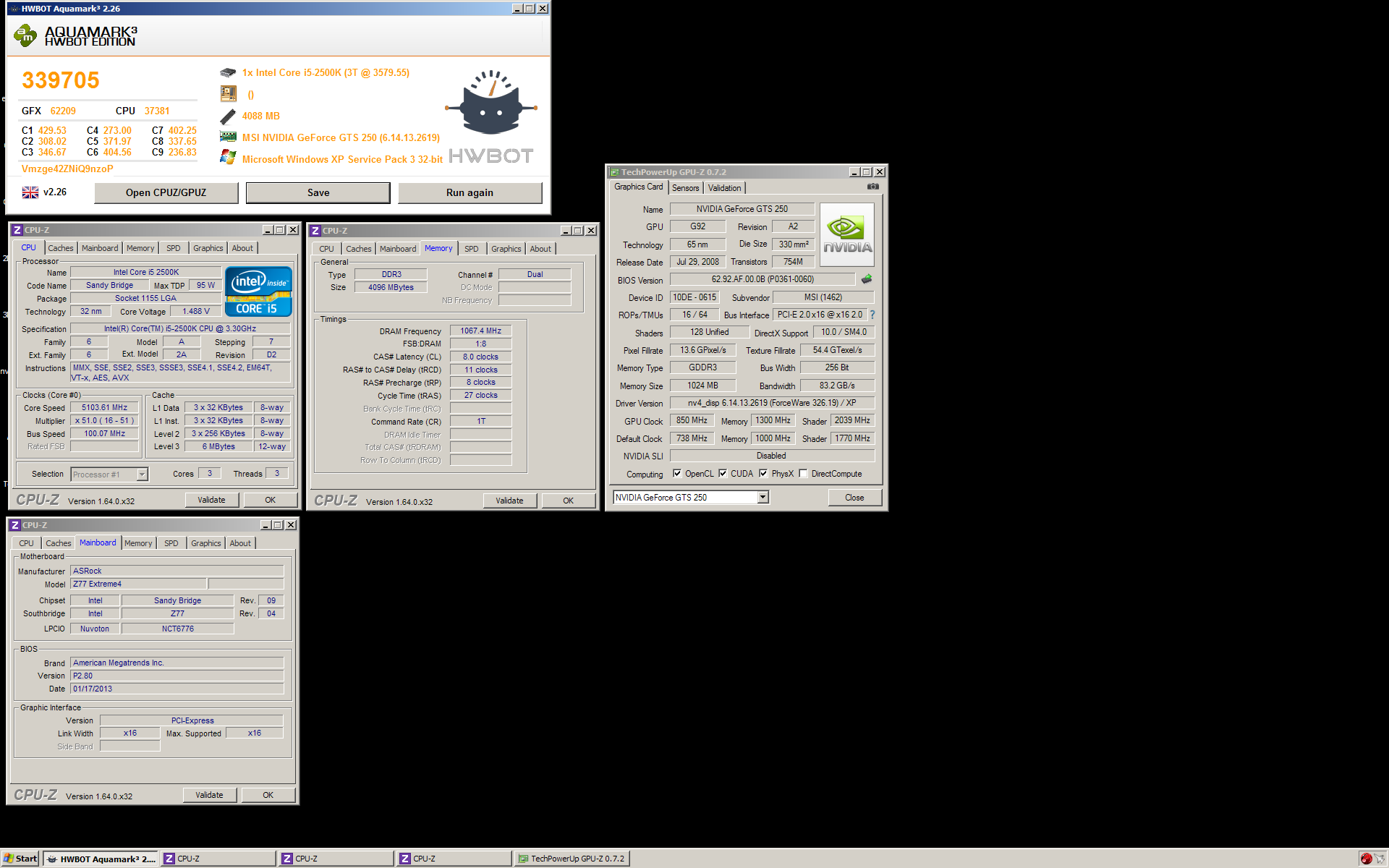Click the CPU chip icon beside i5-2500K
1389x868 pixels.
[228, 73]
